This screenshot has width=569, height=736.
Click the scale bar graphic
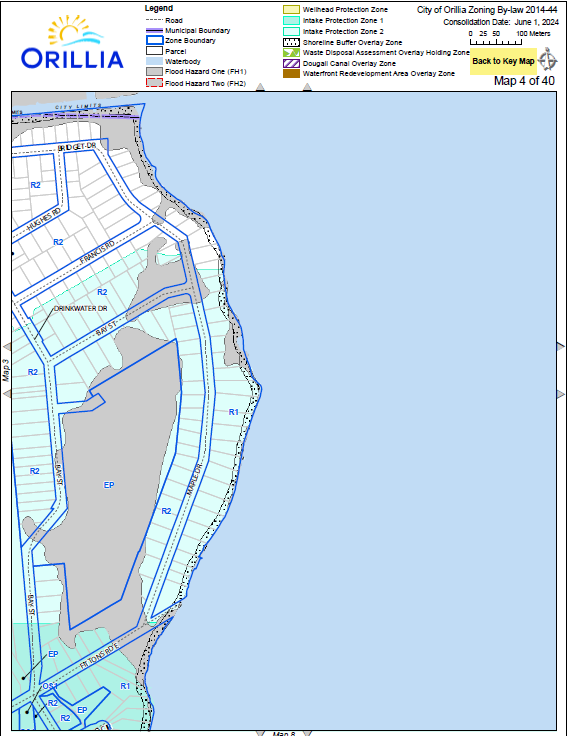pyautogui.click(x=496, y=42)
